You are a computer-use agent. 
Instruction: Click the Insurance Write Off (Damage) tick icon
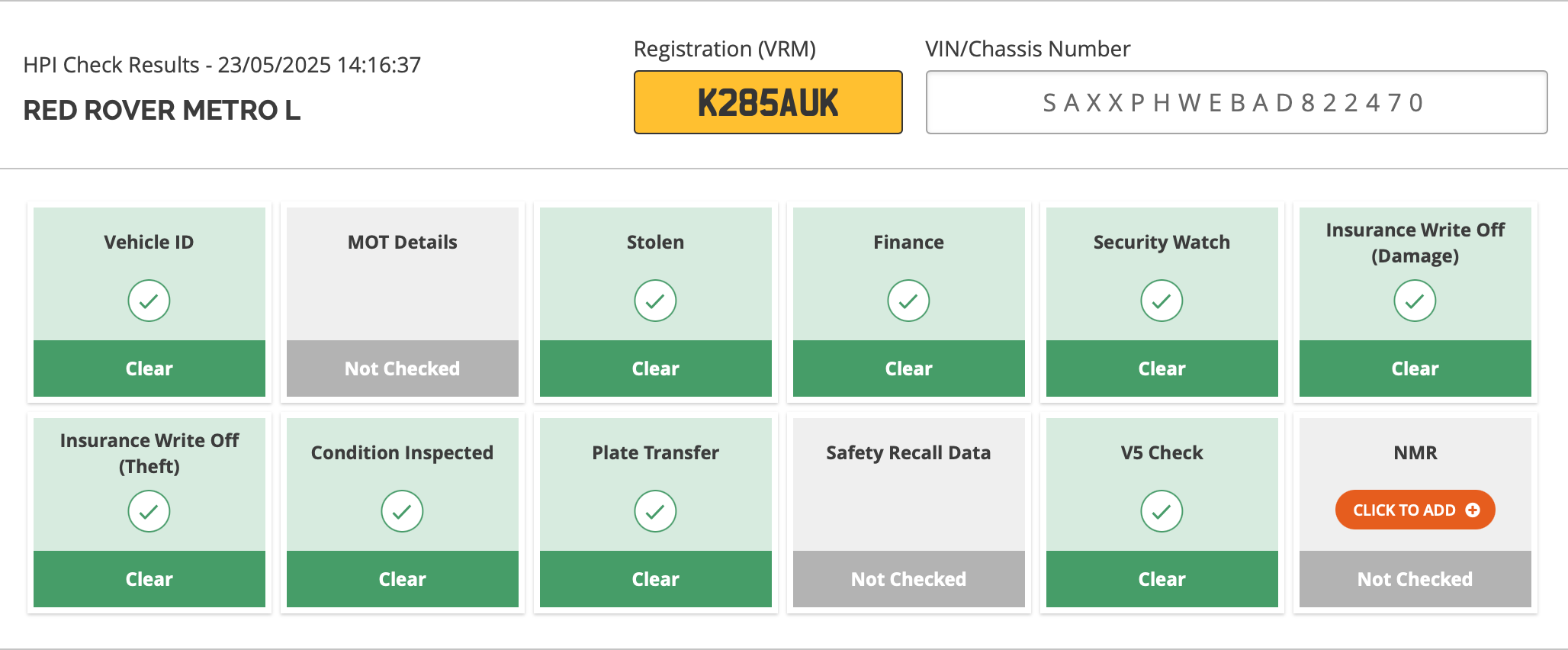1415,301
